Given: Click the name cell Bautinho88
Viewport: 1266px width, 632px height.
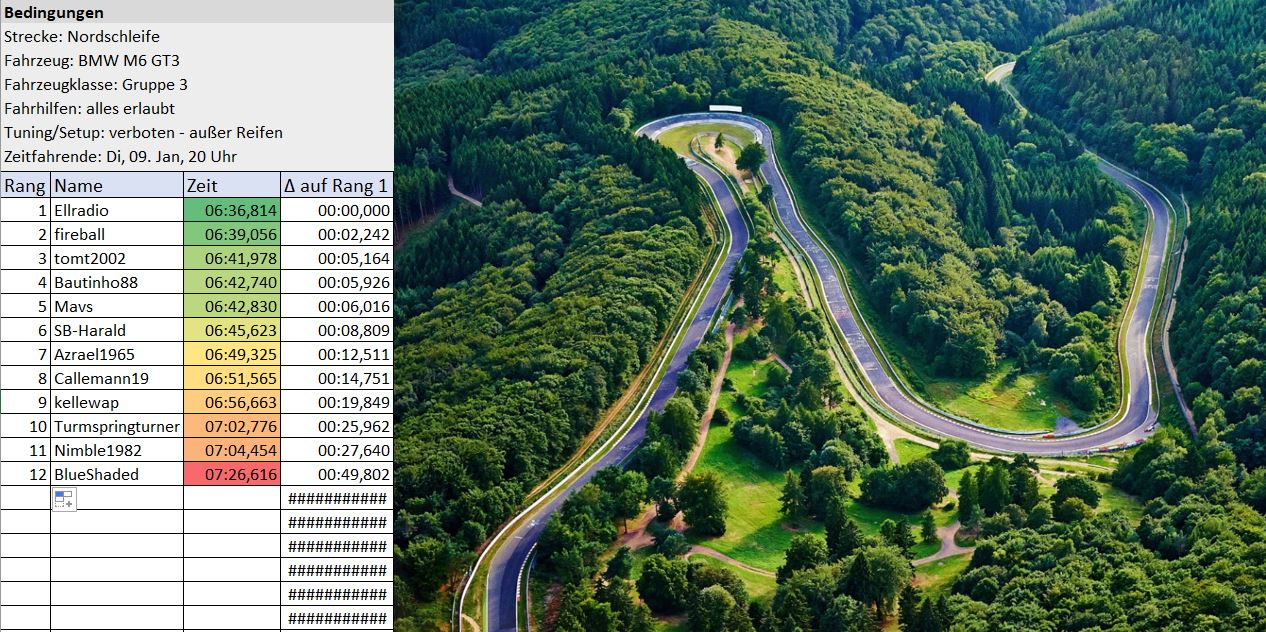Looking at the screenshot, I should coord(117,282).
